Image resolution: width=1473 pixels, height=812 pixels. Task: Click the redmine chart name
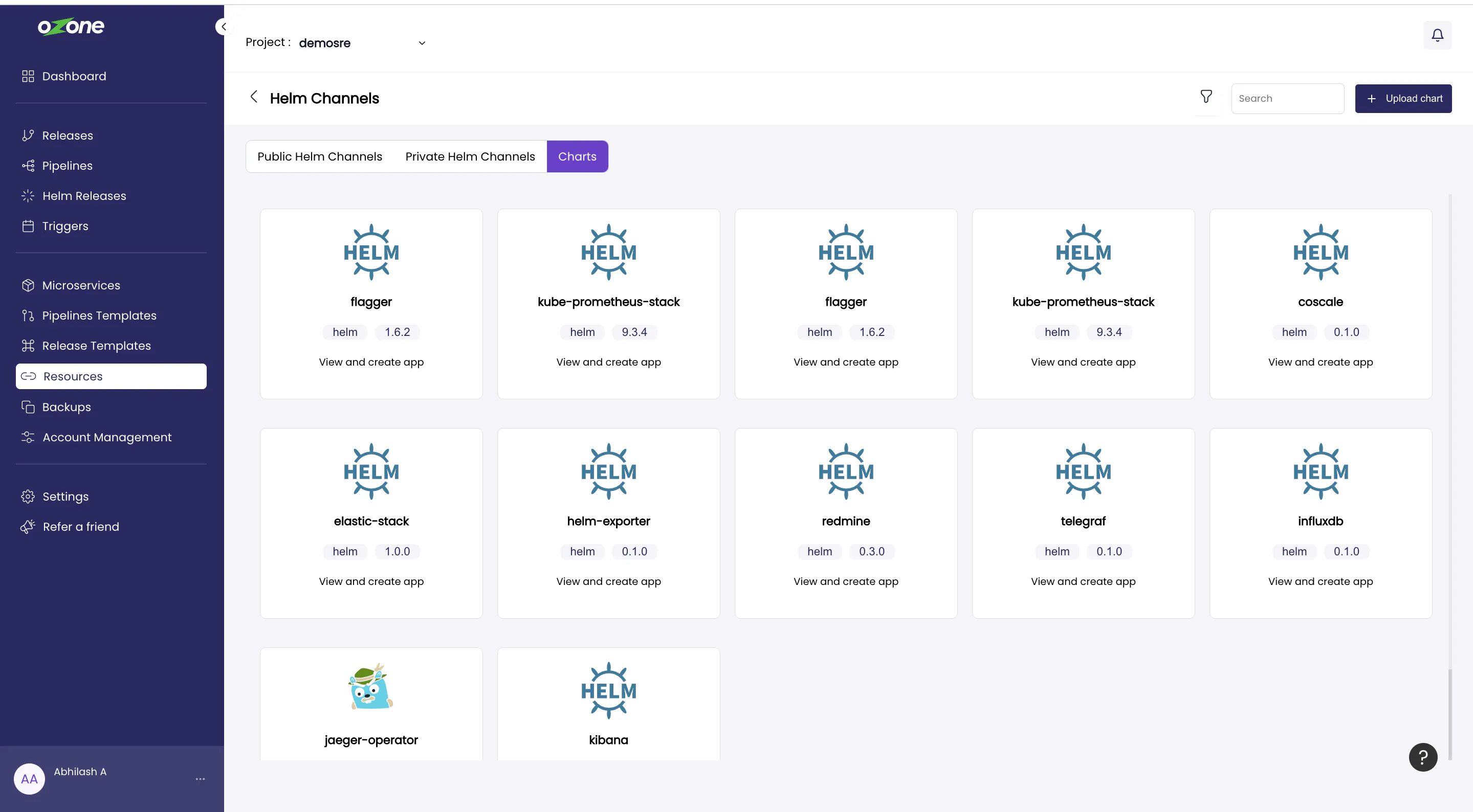pyautogui.click(x=846, y=521)
